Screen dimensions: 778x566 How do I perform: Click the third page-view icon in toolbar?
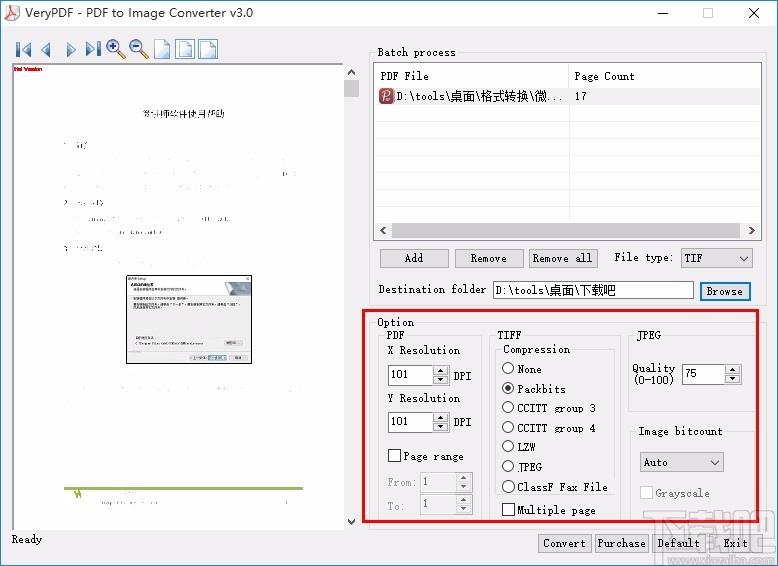click(208, 49)
